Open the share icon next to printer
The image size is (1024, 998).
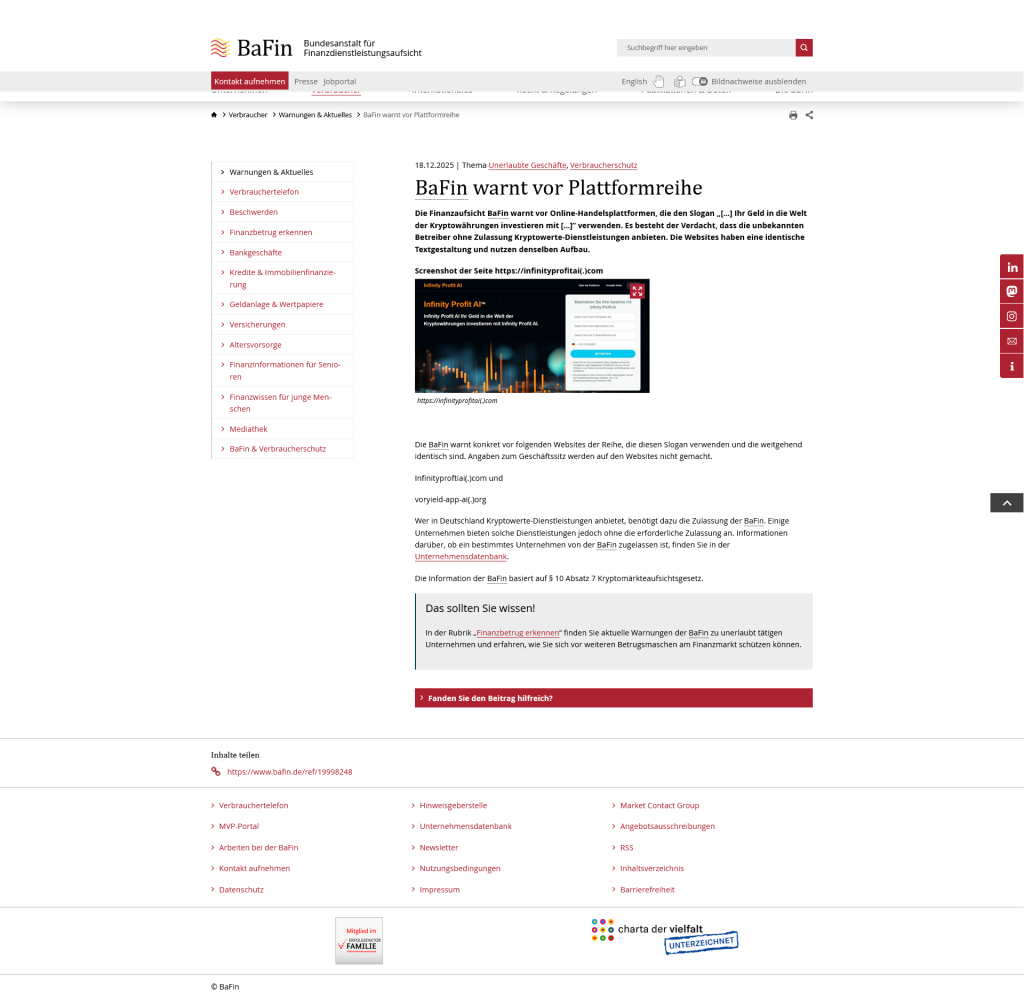click(809, 115)
